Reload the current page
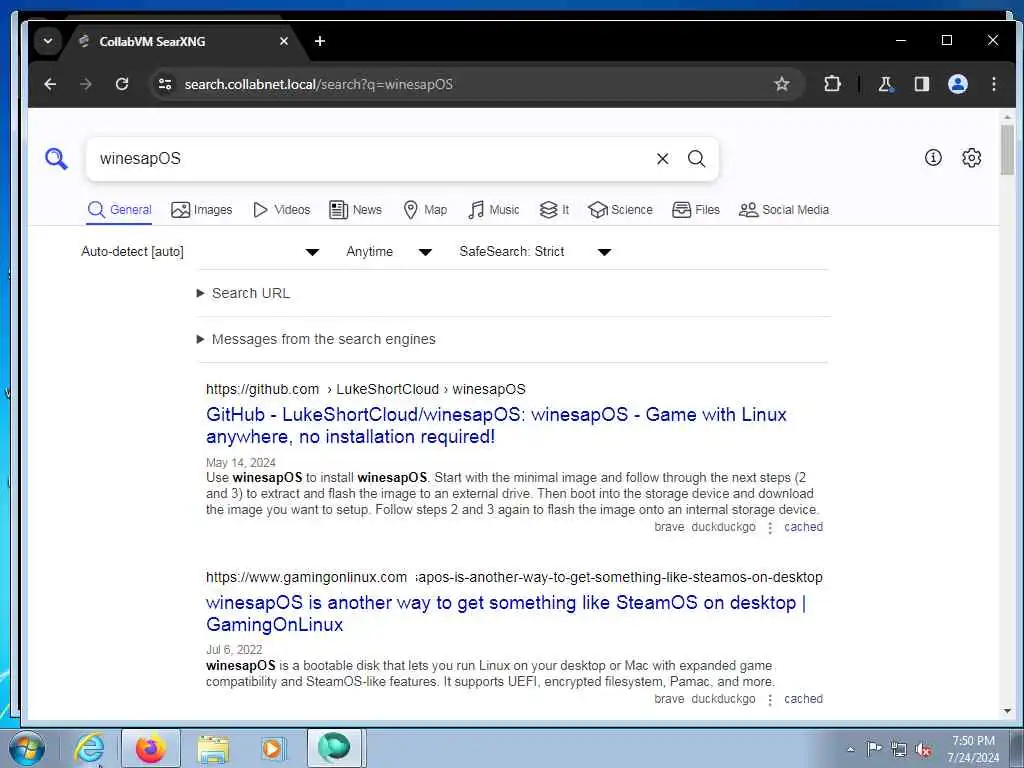The width and height of the screenshot is (1024, 768). [x=121, y=84]
